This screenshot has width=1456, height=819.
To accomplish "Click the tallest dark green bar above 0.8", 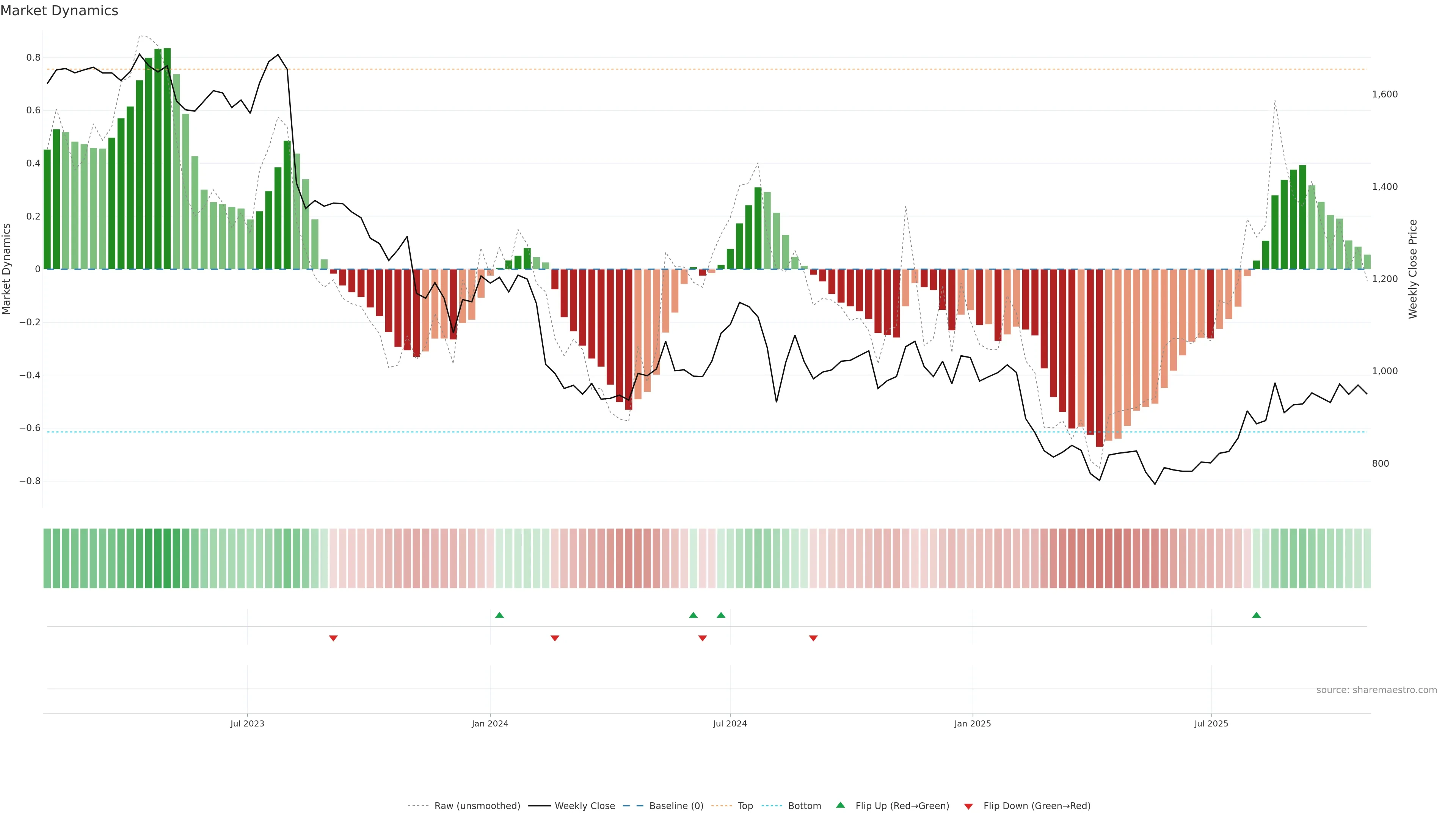I will pos(167,158).
